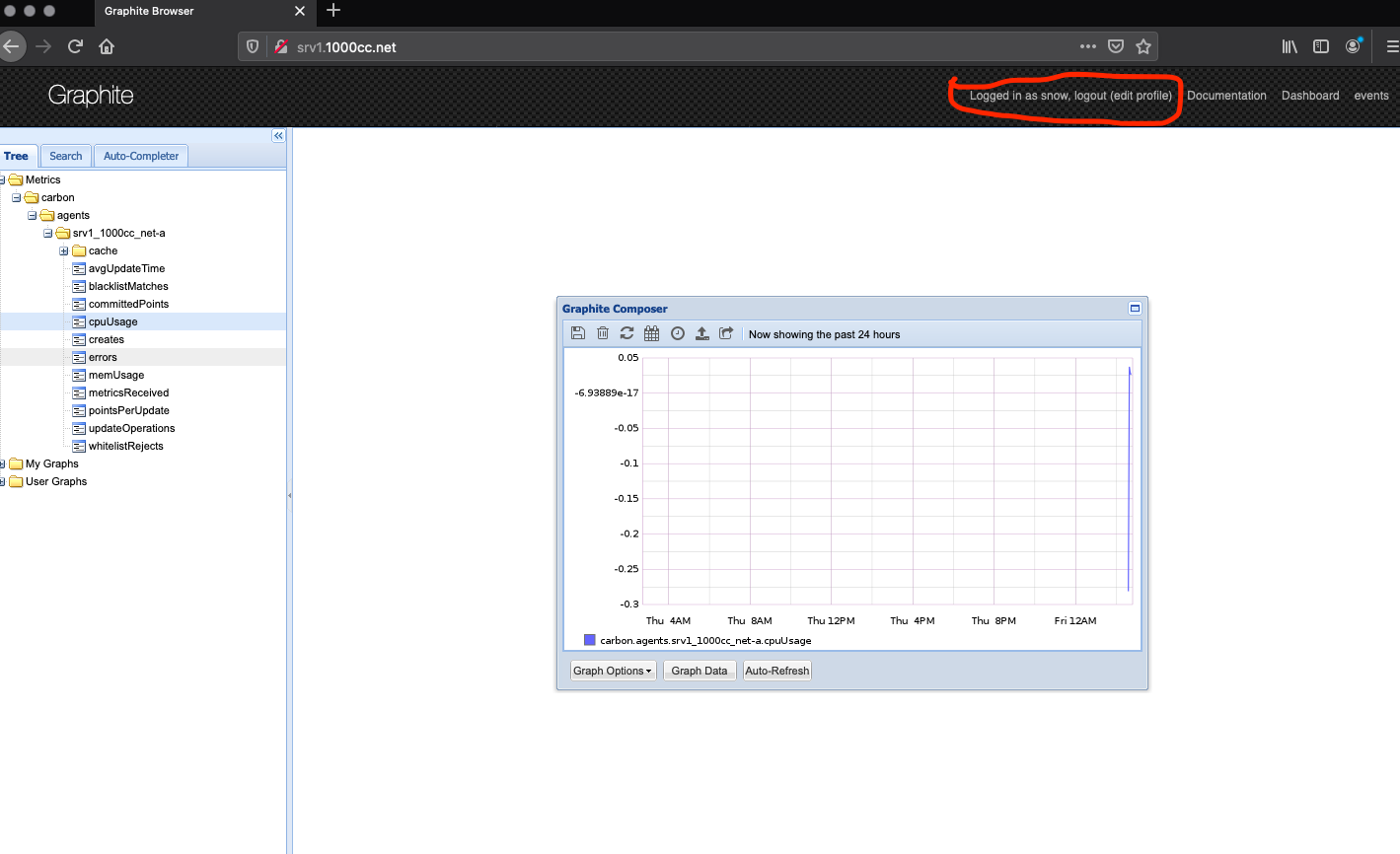Open the events link
The height and width of the screenshot is (854, 1400).
(1371, 96)
